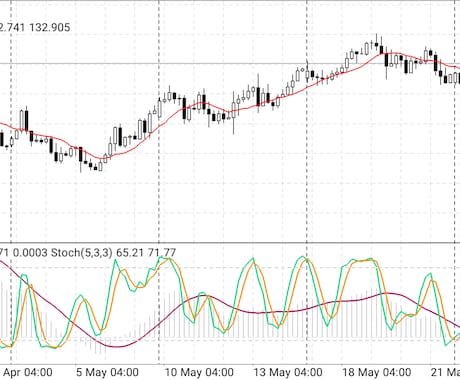The height and width of the screenshot is (380, 460).
Task: Click the 71.77 stochastic value
Action: tap(161, 253)
